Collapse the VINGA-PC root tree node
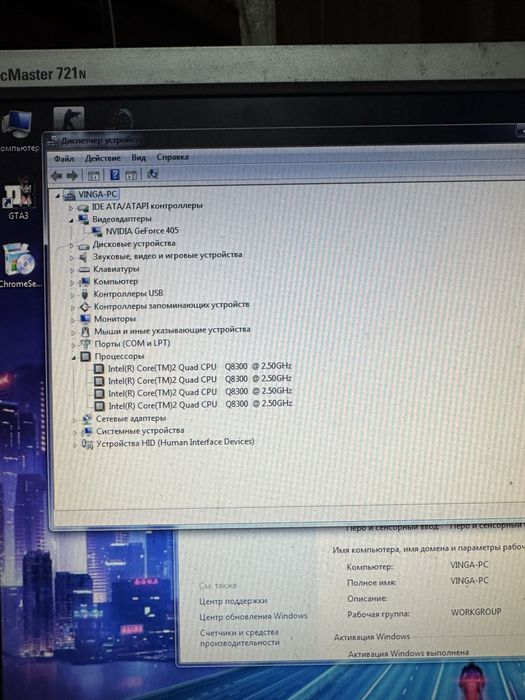The width and height of the screenshot is (525, 700). pos(58,196)
